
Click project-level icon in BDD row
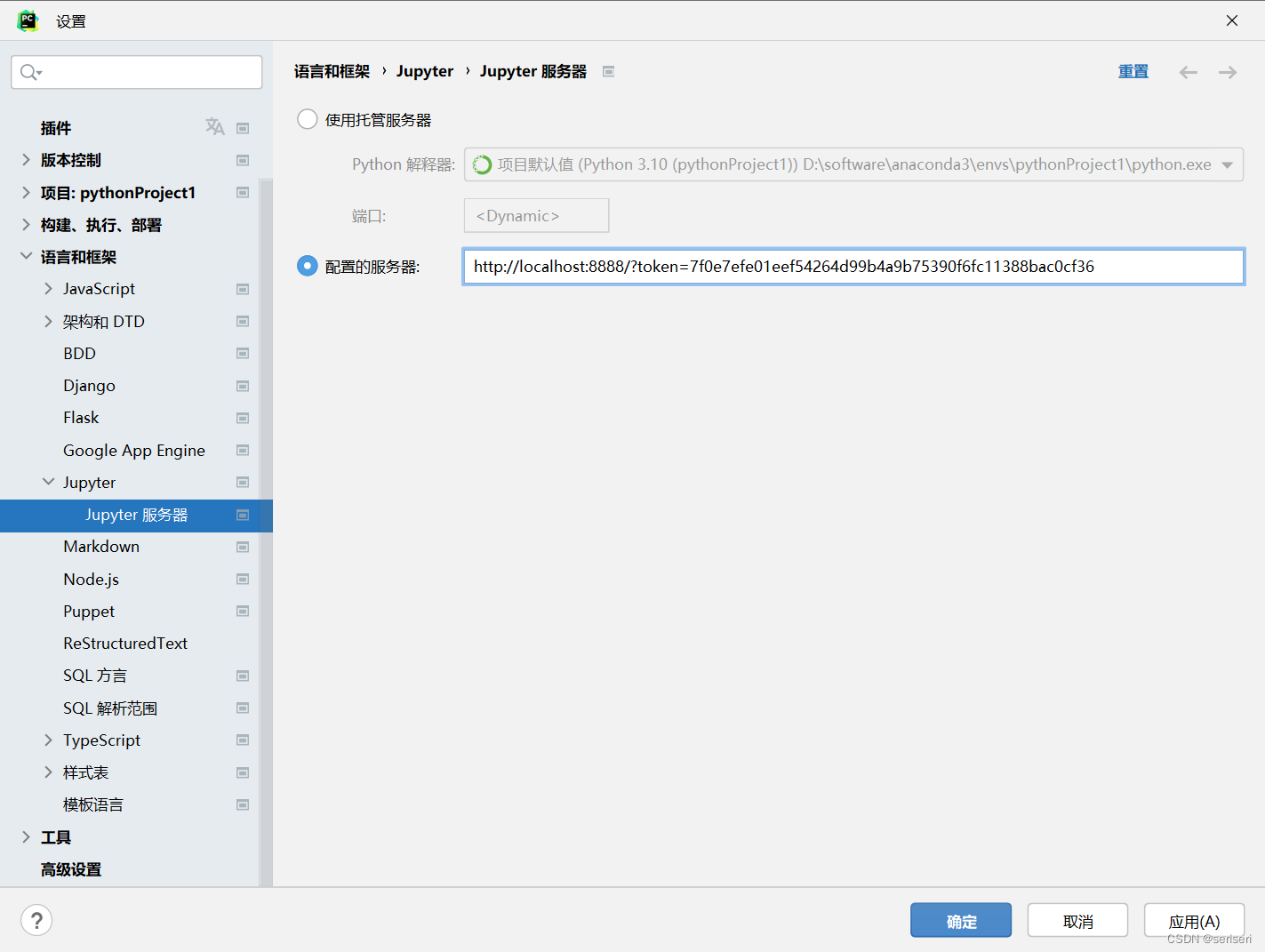point(243,353)
